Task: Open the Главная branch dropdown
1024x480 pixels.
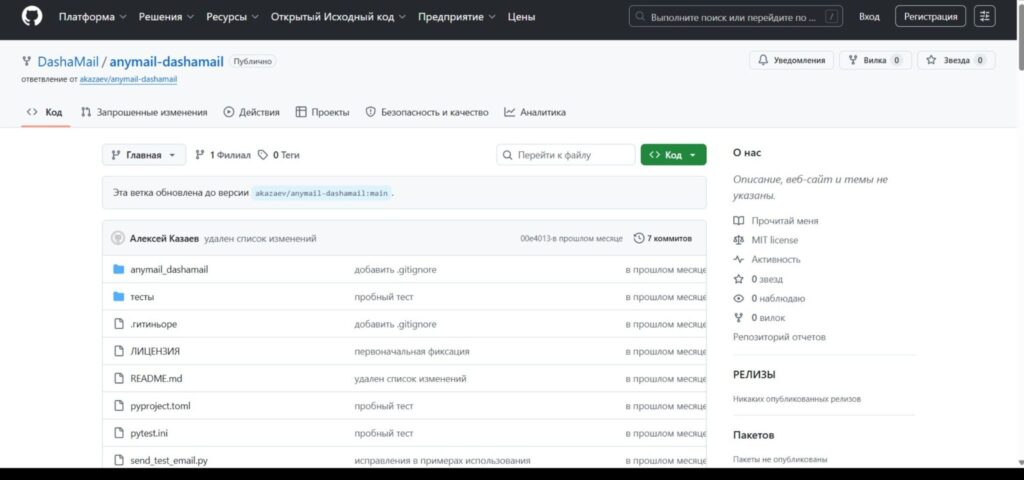Action: (144, 155)
